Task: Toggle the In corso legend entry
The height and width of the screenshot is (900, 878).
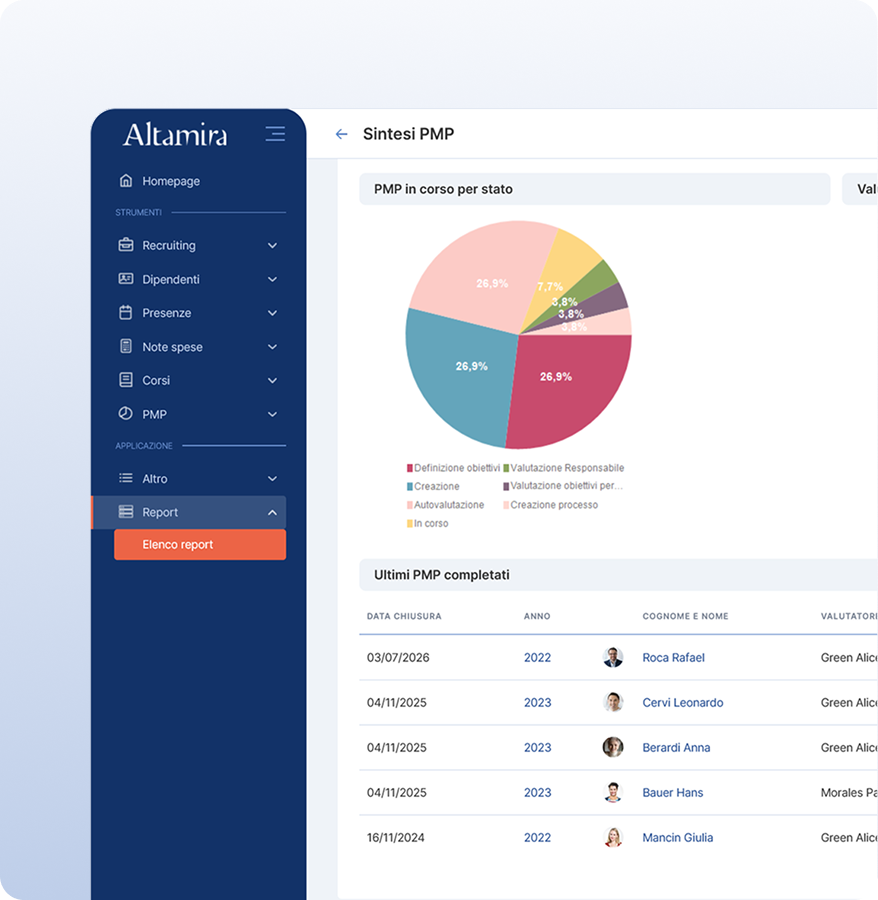Action: pyautogui.click(x=430, y=524)
